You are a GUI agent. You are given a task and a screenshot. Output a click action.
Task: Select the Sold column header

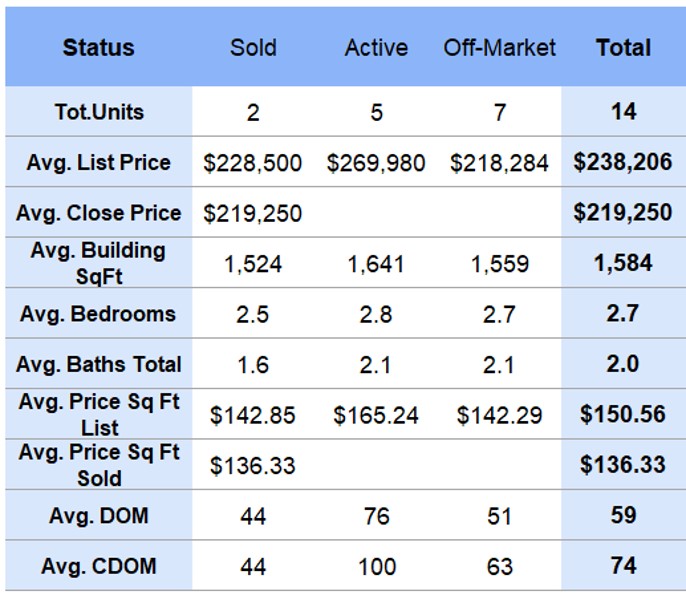(x=253, y=48)
